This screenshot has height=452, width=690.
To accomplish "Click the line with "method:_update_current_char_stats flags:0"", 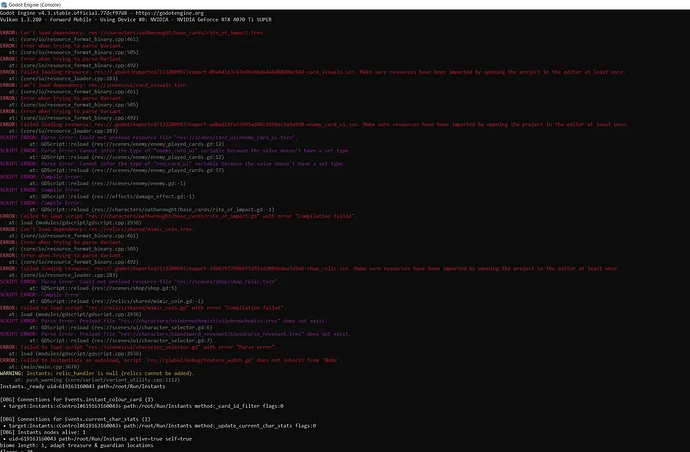I will pyautogui.click(x=159, y=426).
